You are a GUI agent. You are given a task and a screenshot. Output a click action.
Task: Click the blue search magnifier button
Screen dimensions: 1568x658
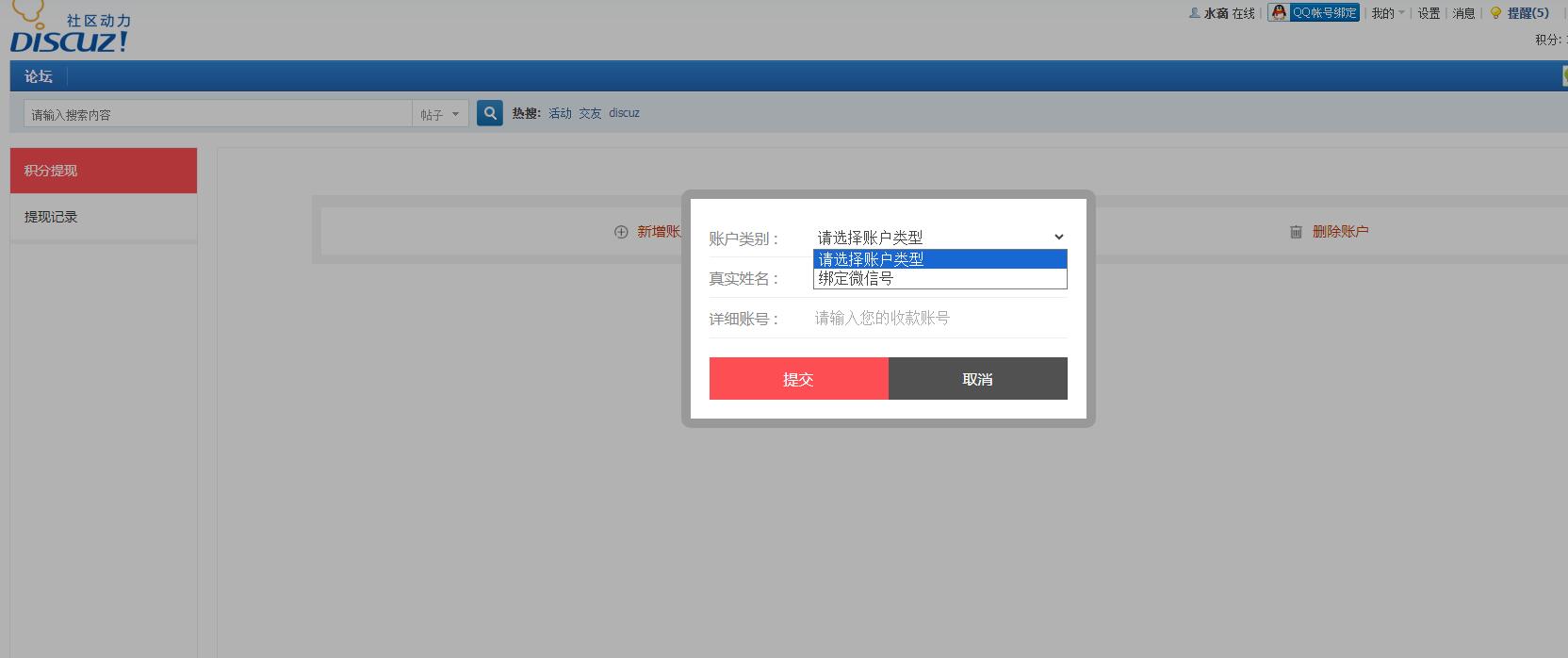[x=490, y=113]
